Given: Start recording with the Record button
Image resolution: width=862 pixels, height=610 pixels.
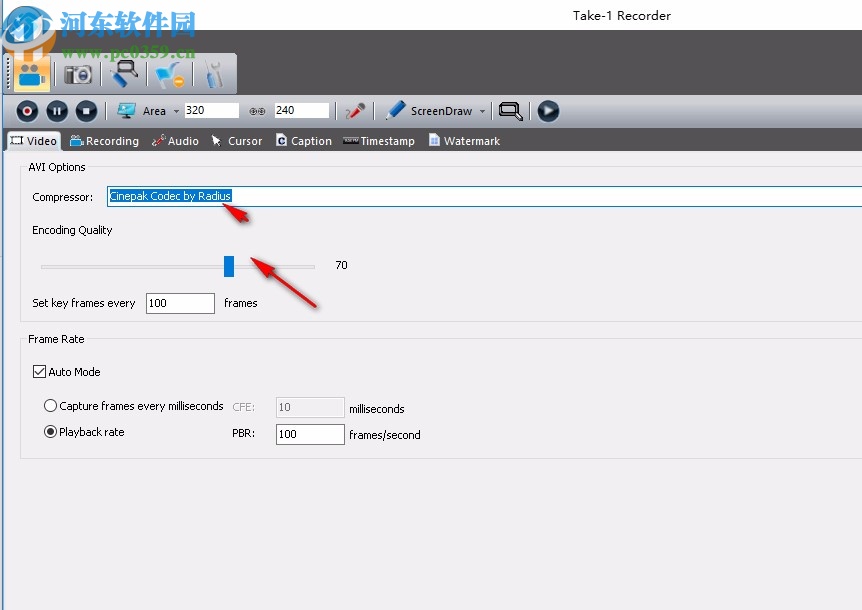Looking at the screenshot, I should point(27,111).
